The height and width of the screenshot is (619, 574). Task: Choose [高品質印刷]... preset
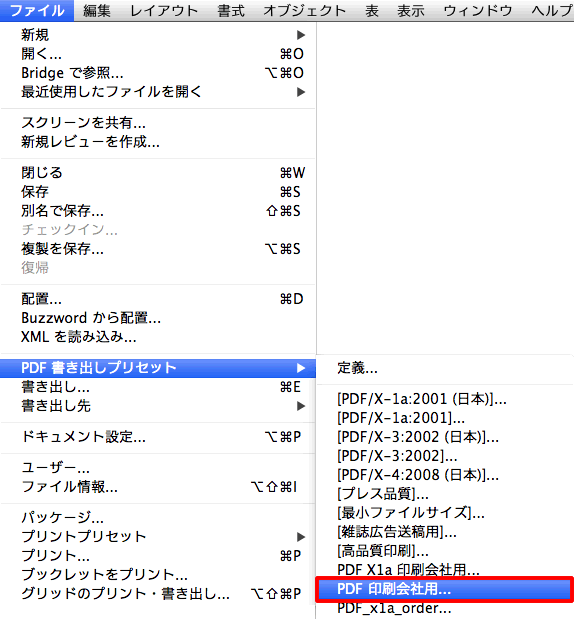445,551
